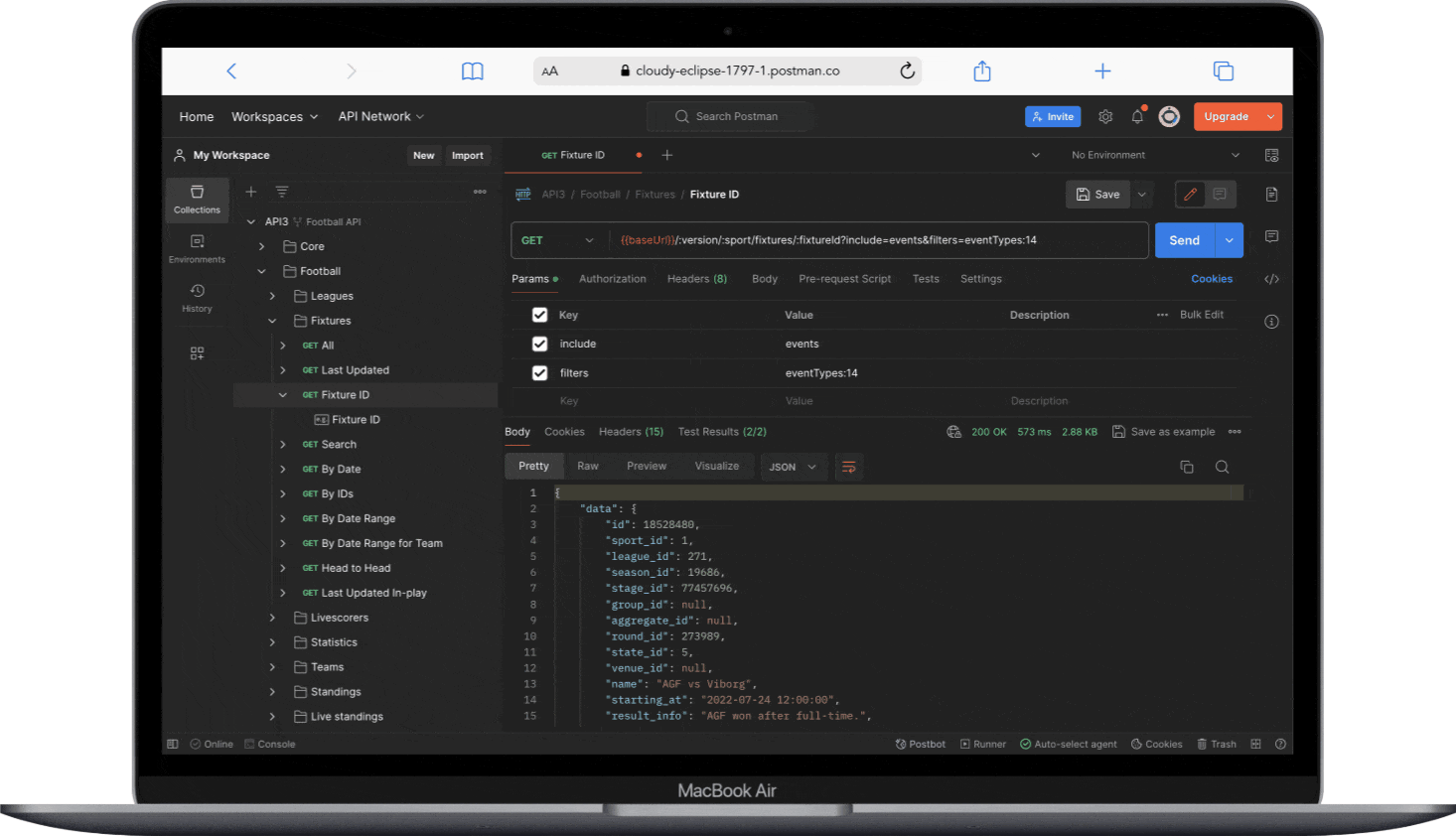Toggle select-all params checkbox in header
The width and height of the screenshot is (1456, 836).
coord(539,315)
